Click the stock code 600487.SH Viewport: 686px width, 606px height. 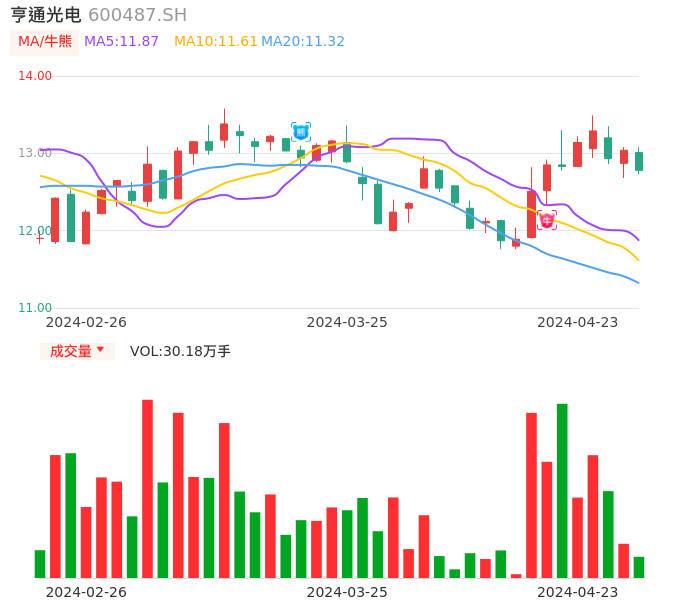137,15
